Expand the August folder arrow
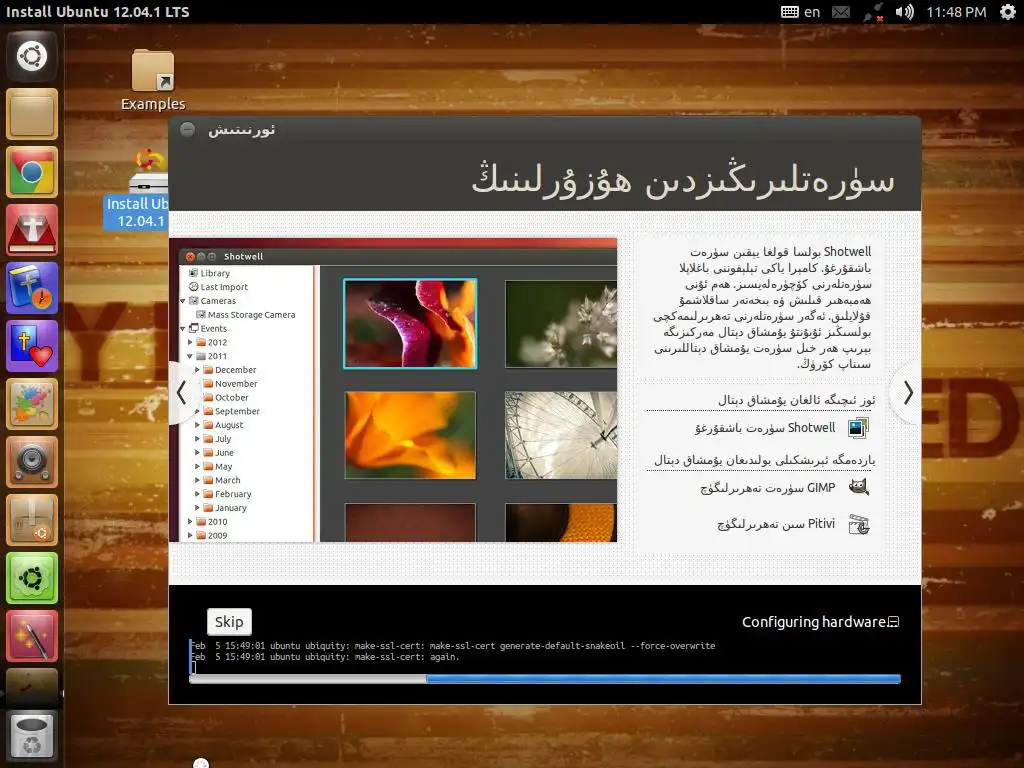1024x768 pixels. point(197,425)
